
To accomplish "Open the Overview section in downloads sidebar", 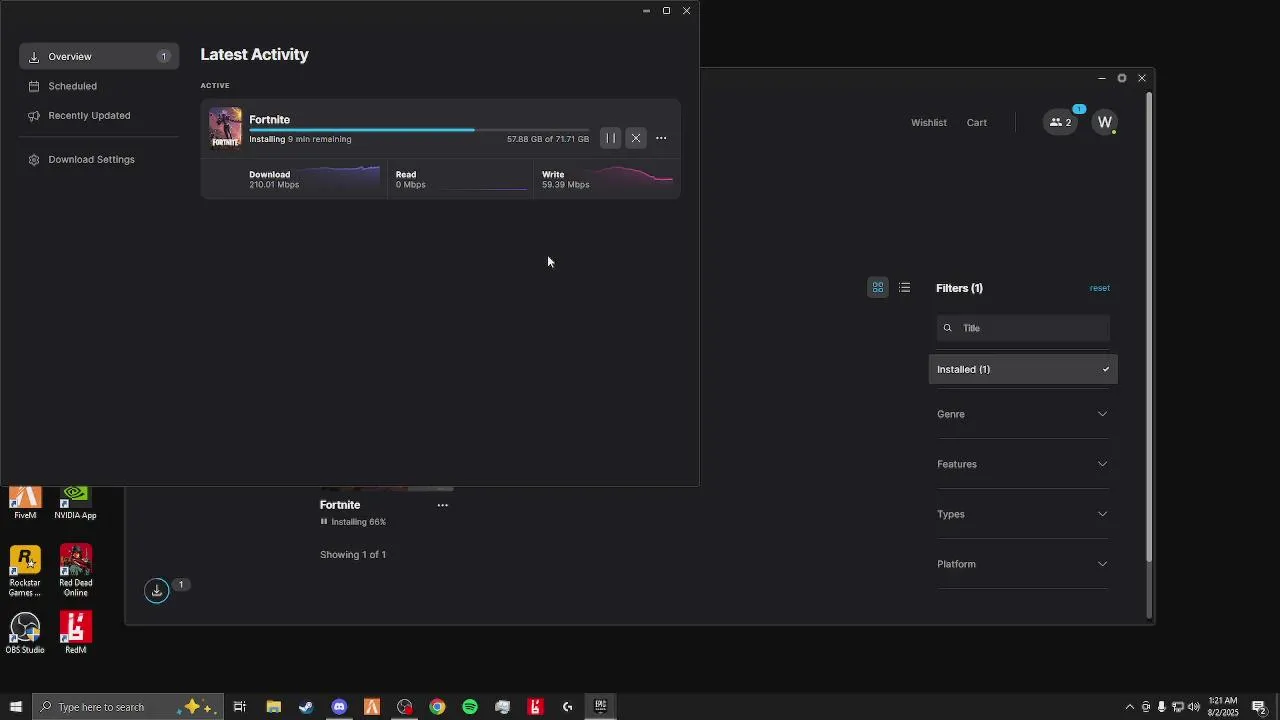I will [99, 57].
